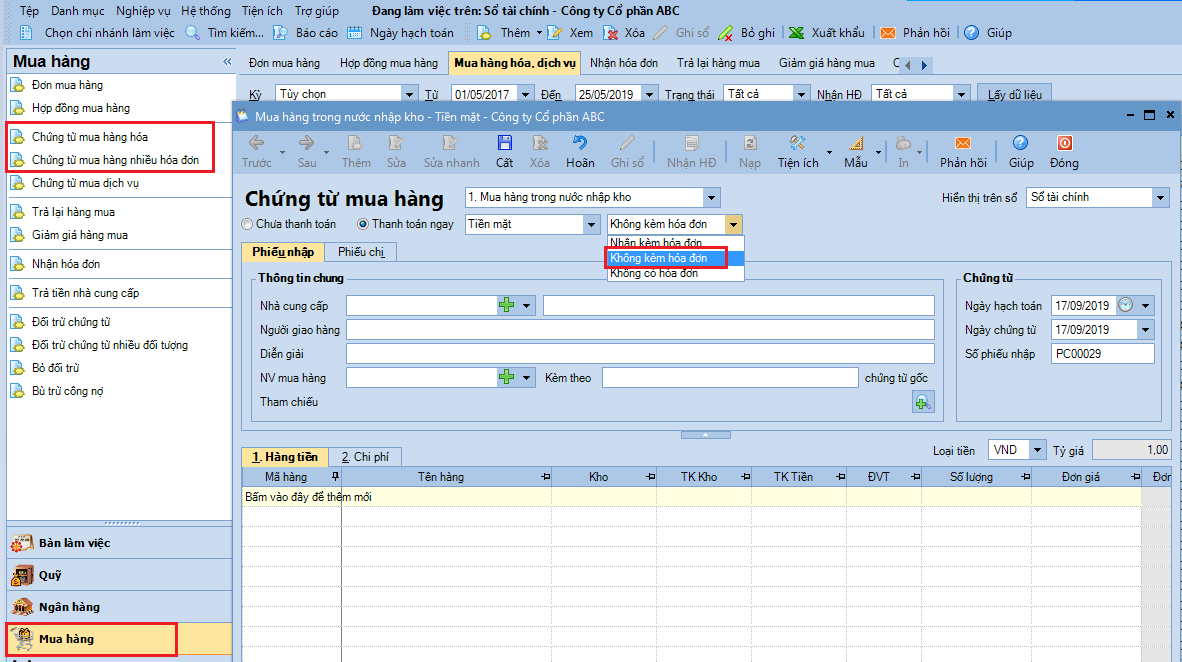Open the Tiền mặt payment method dropdown
The height and width of the screenshot is (662, 1182).
click(592, 224)
